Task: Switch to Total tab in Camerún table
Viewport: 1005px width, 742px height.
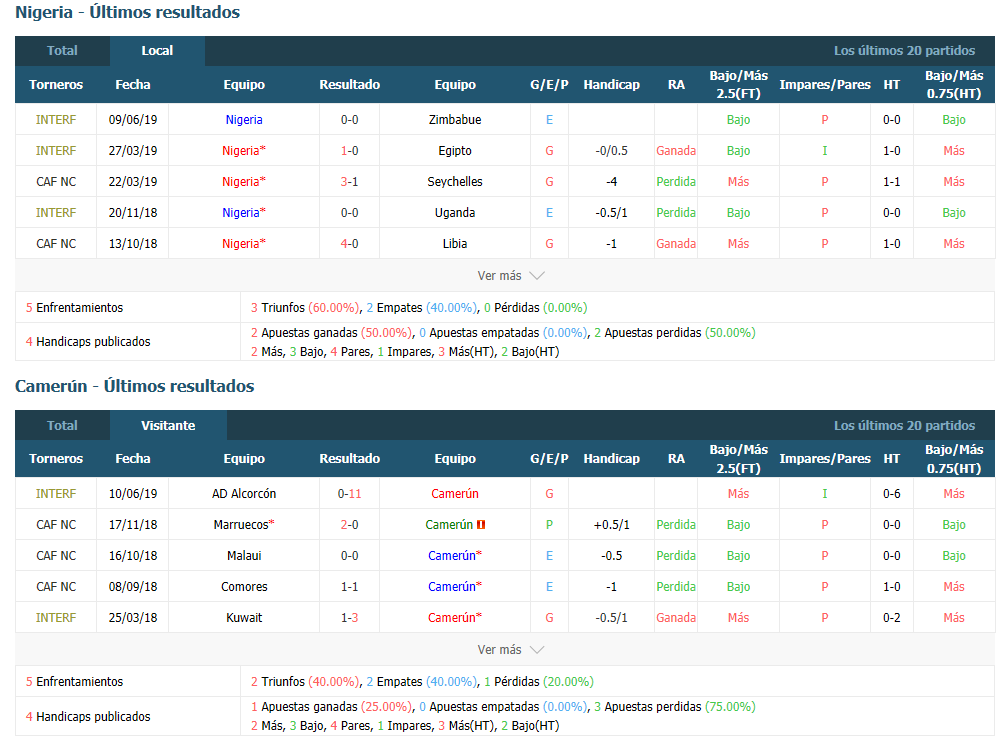Action: coord(62,425)
